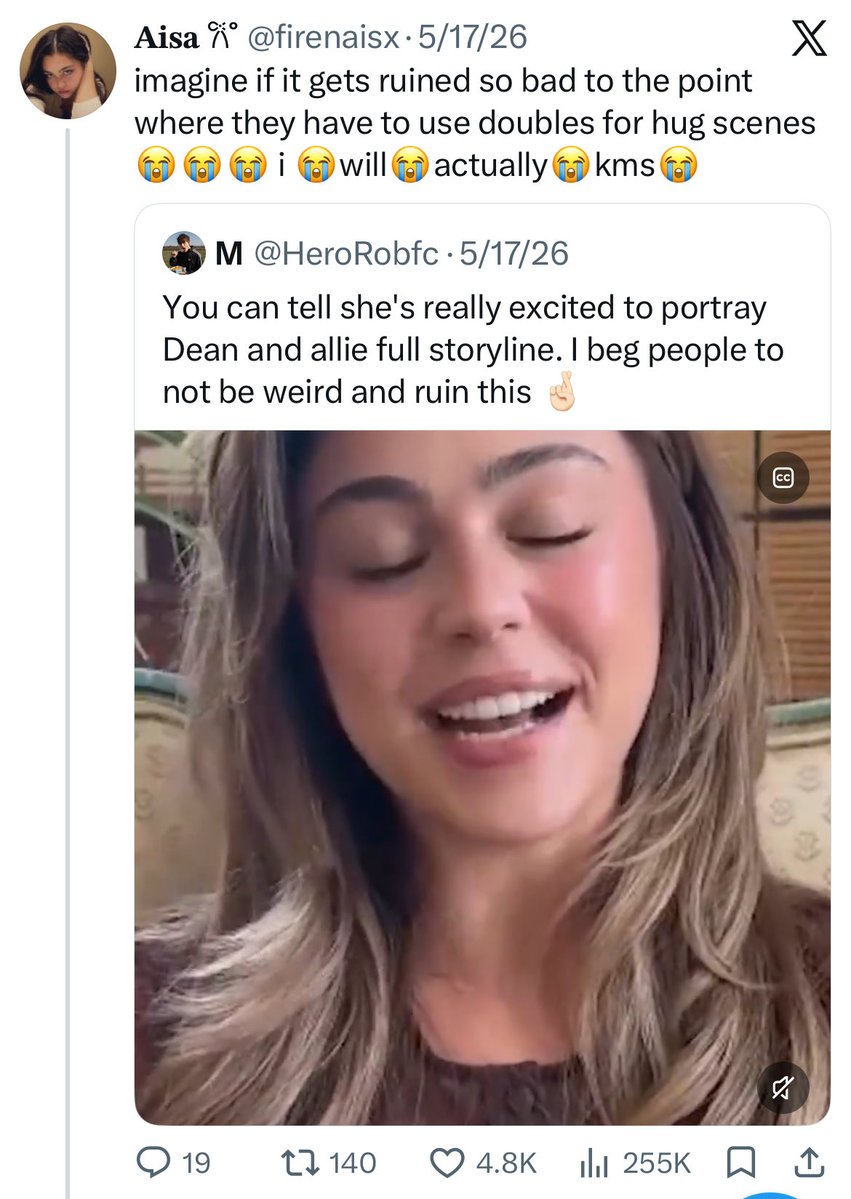View the 4.8K likes count
Screen dimensions: 851x1199
coord(506,1163)
